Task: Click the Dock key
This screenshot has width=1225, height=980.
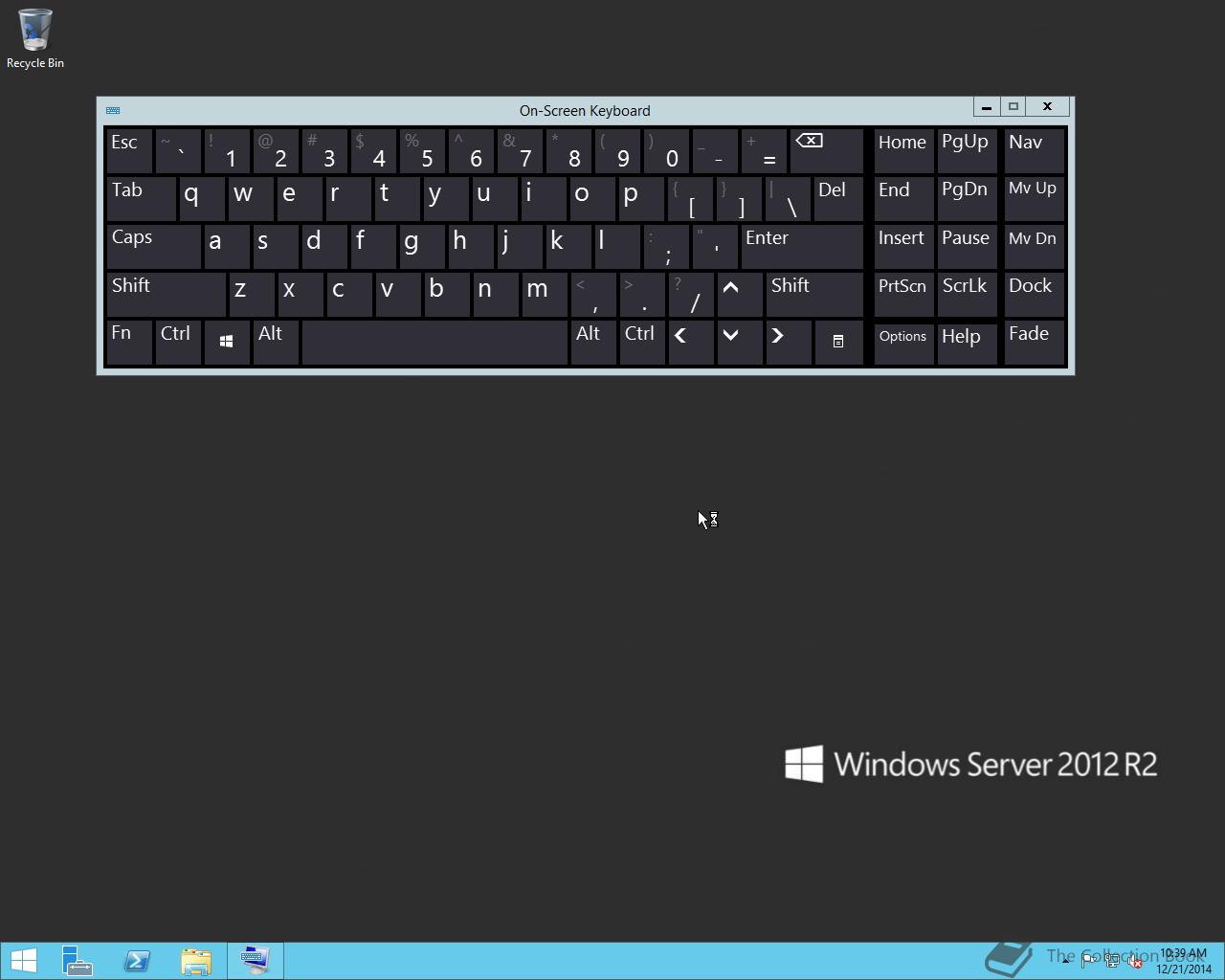Action: 1034,295
